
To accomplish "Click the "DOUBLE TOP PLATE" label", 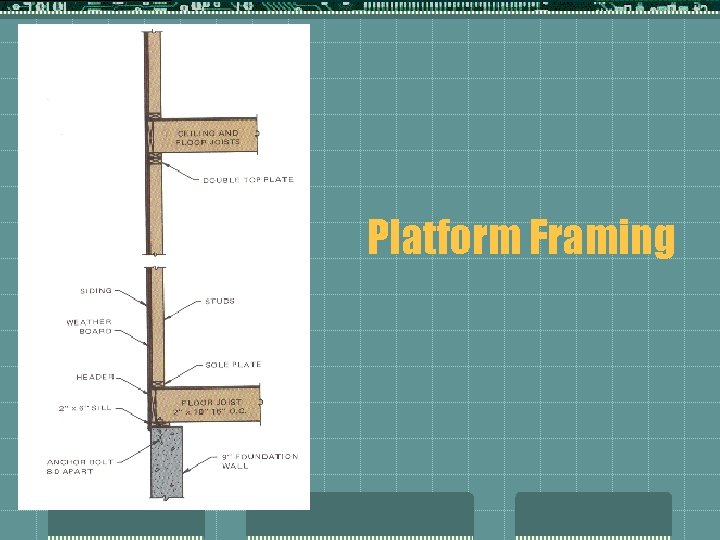I will 248,180.
